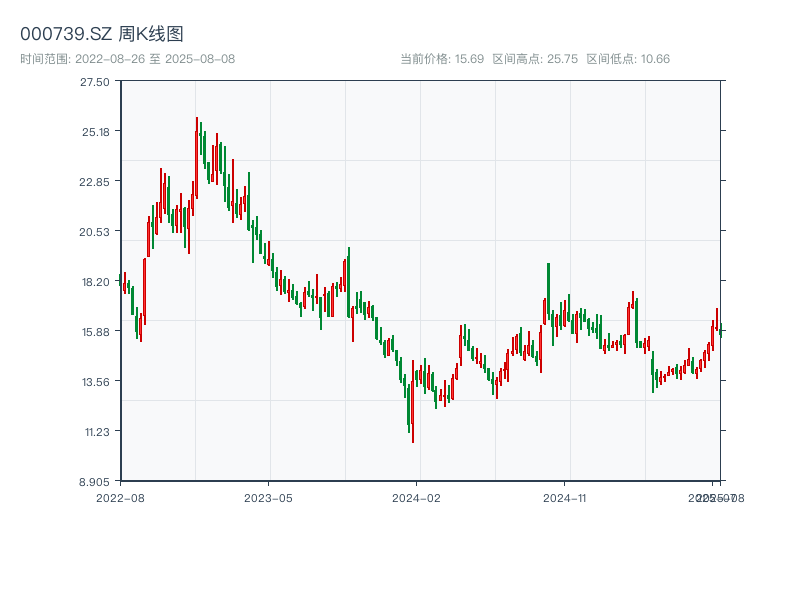This screenshot has height=600, width=800.
Task: Click the 区间高点 25.75 label
Action: coord(535,59)
